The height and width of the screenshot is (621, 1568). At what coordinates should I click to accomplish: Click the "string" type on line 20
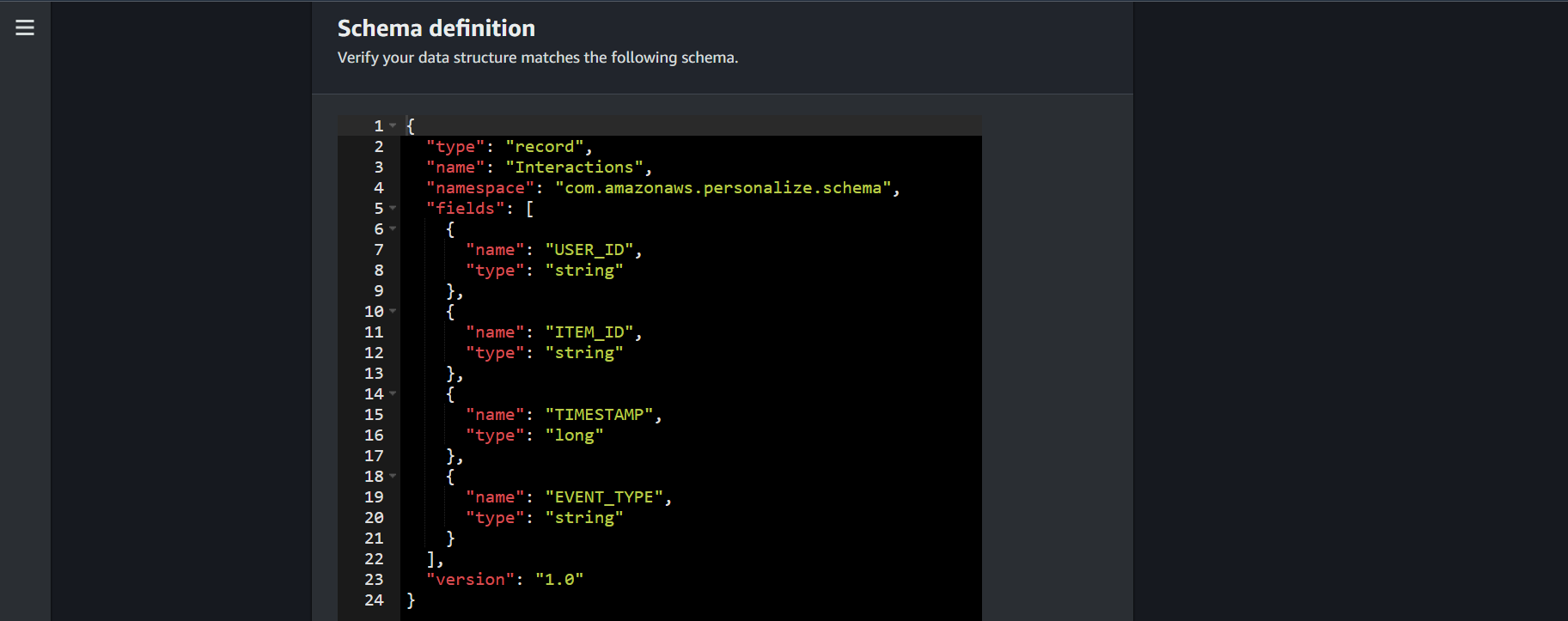coord(584,518)
